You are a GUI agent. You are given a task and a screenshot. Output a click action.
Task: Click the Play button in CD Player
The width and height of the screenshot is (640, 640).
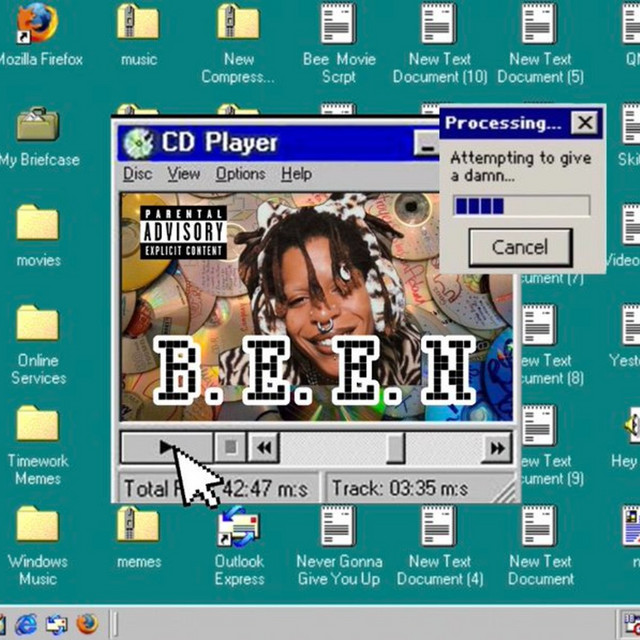point(167,447)
